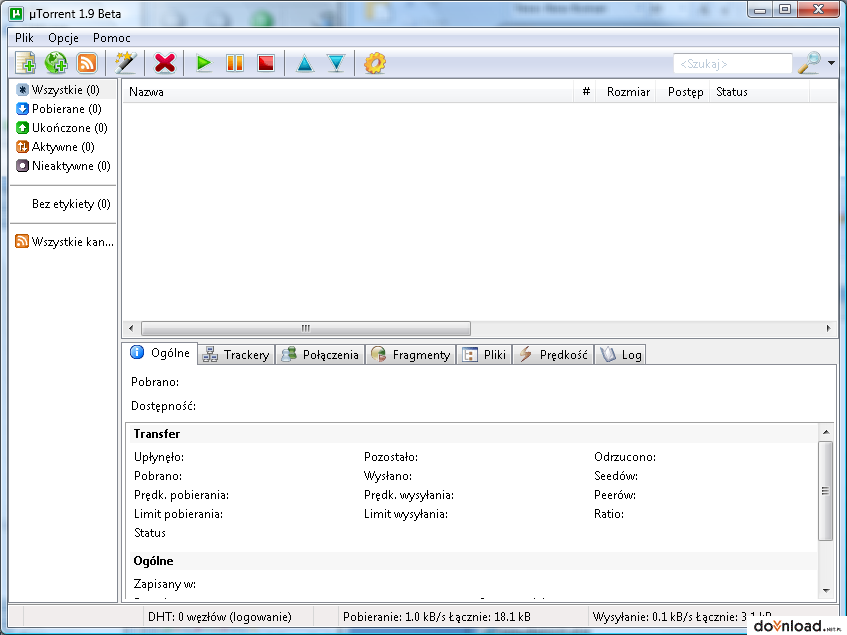Click the torrent list horizontal scrollbar thumb
The height and width of the screenshot is (635, 847).
click(x=306, y=328)
